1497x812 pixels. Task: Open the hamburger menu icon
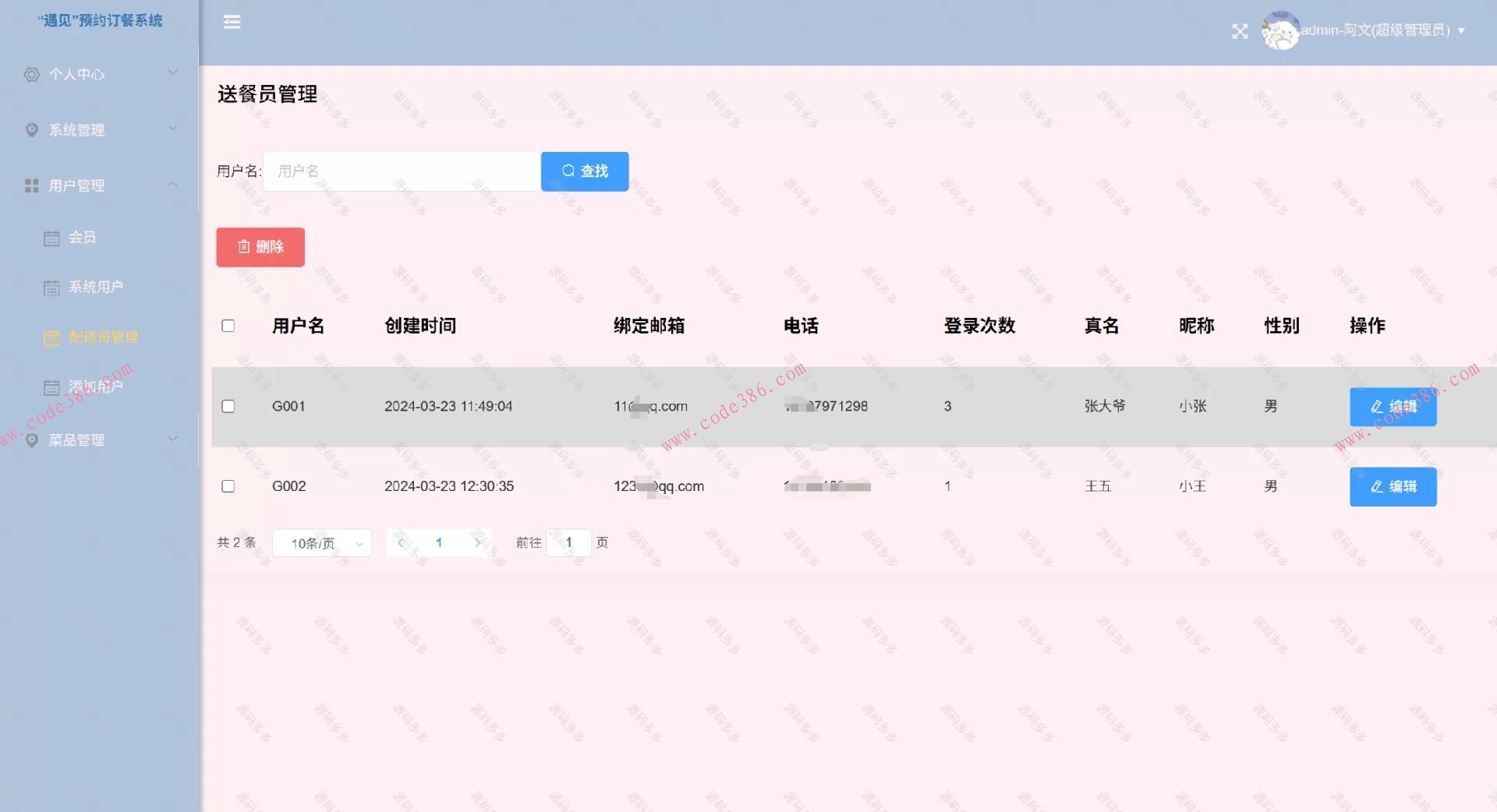coord(232,22)
